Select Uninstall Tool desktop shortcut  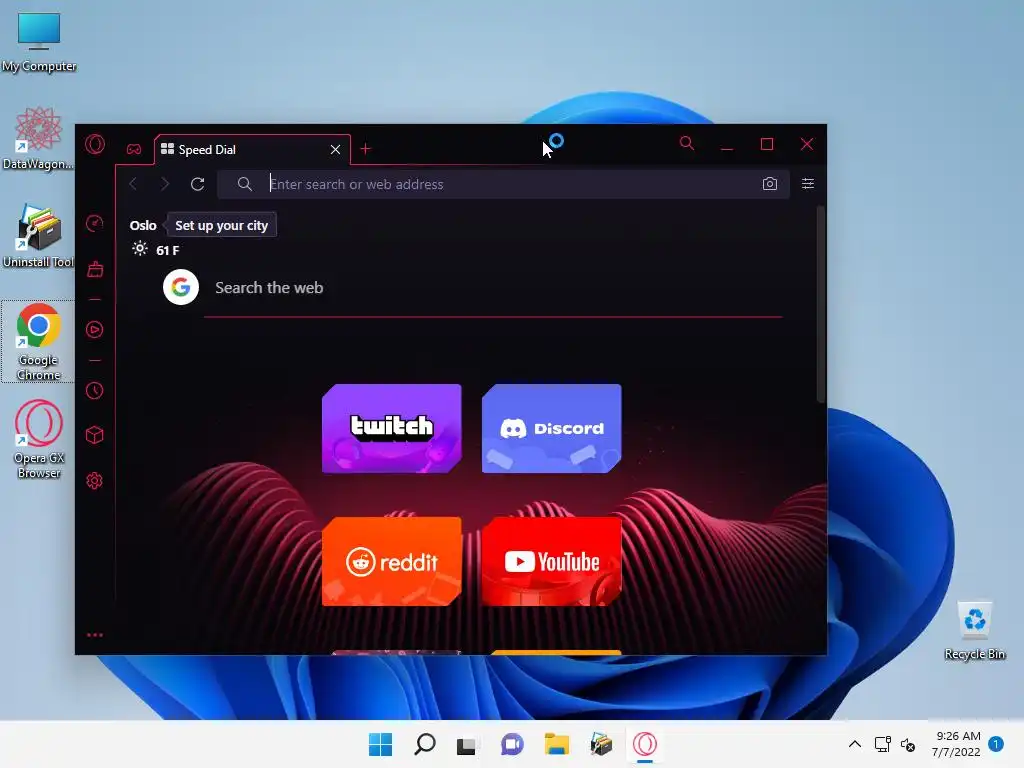coord(38,236)
